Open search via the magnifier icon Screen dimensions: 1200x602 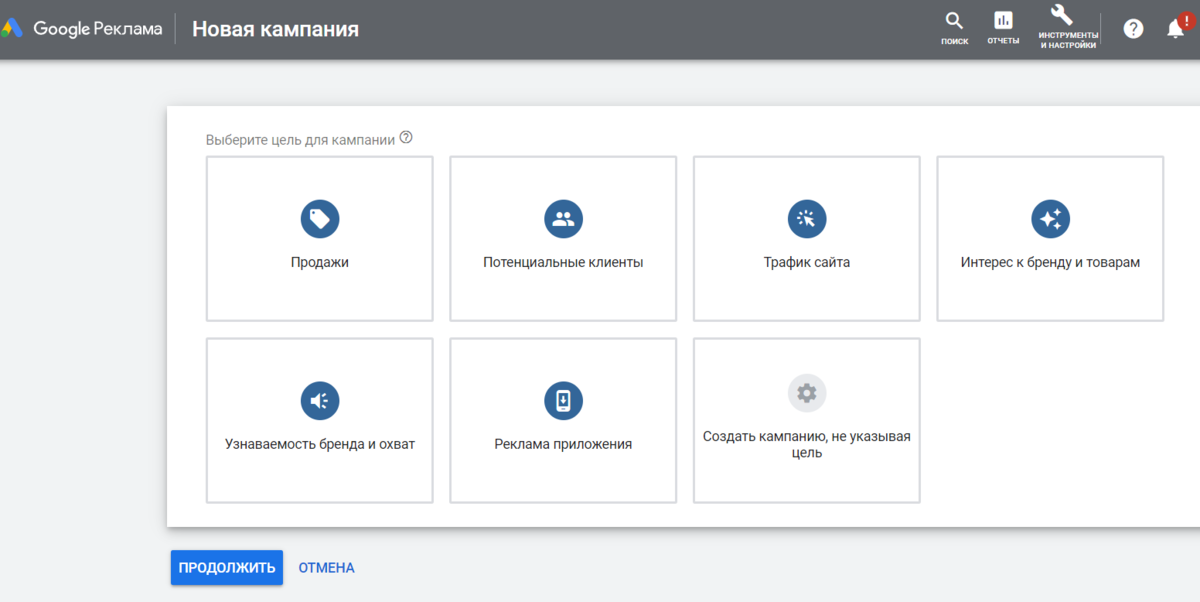(x=954, y=20)
